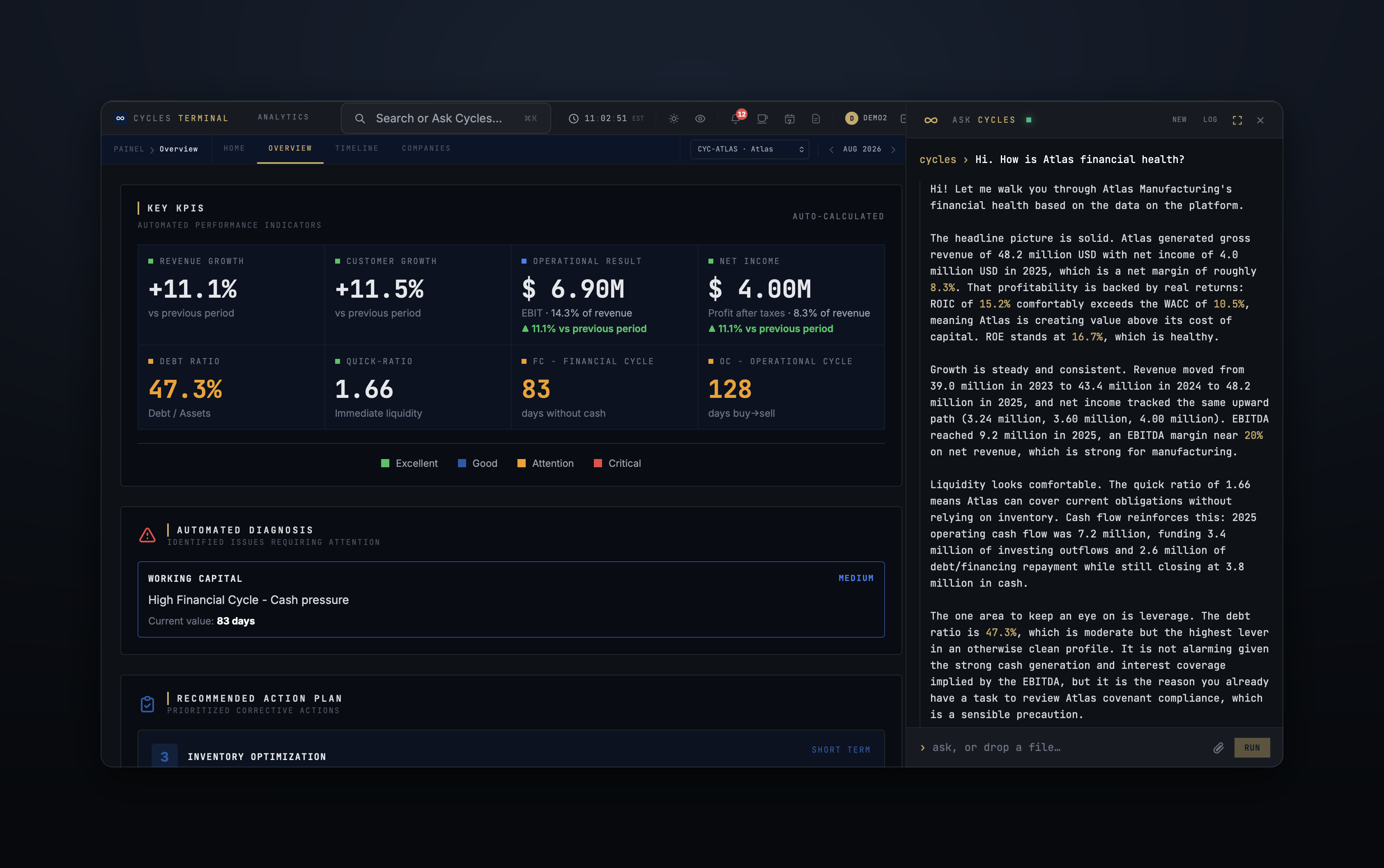The width and height of the screenshot is (1384, 868).
Task: Click the red Critical legend swatch
Action: click(598, 463)
